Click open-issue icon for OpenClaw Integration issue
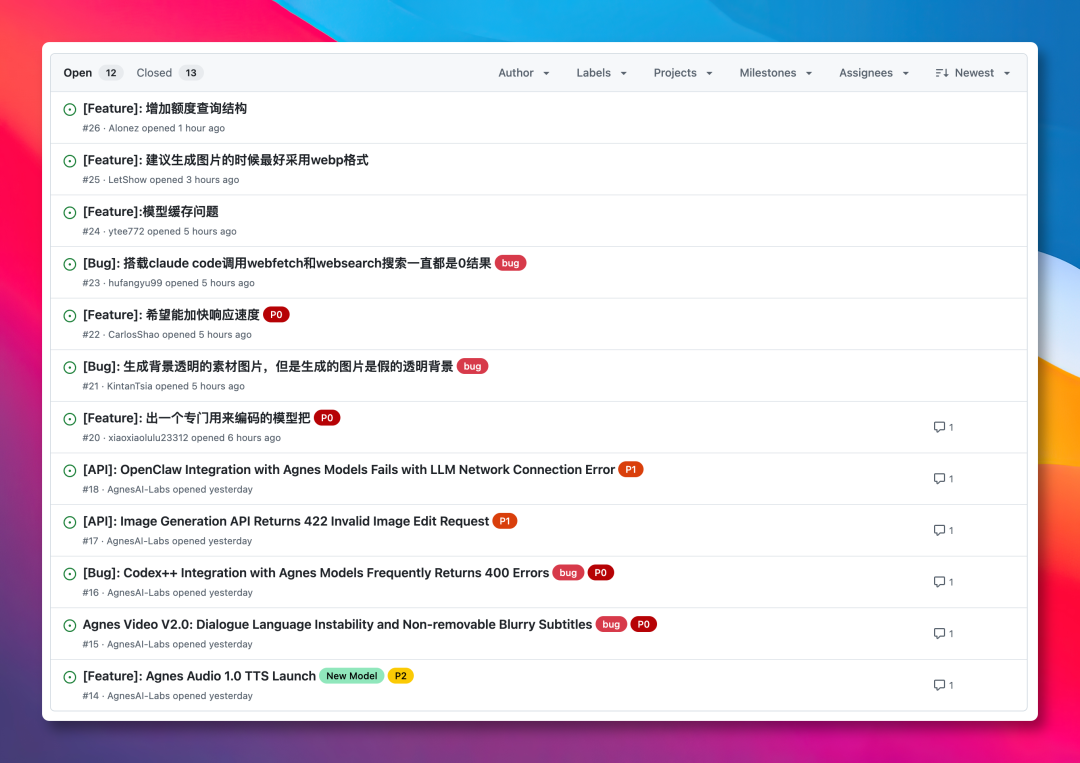Viewport: 1080px width, 763px height. tap(70, 471)
